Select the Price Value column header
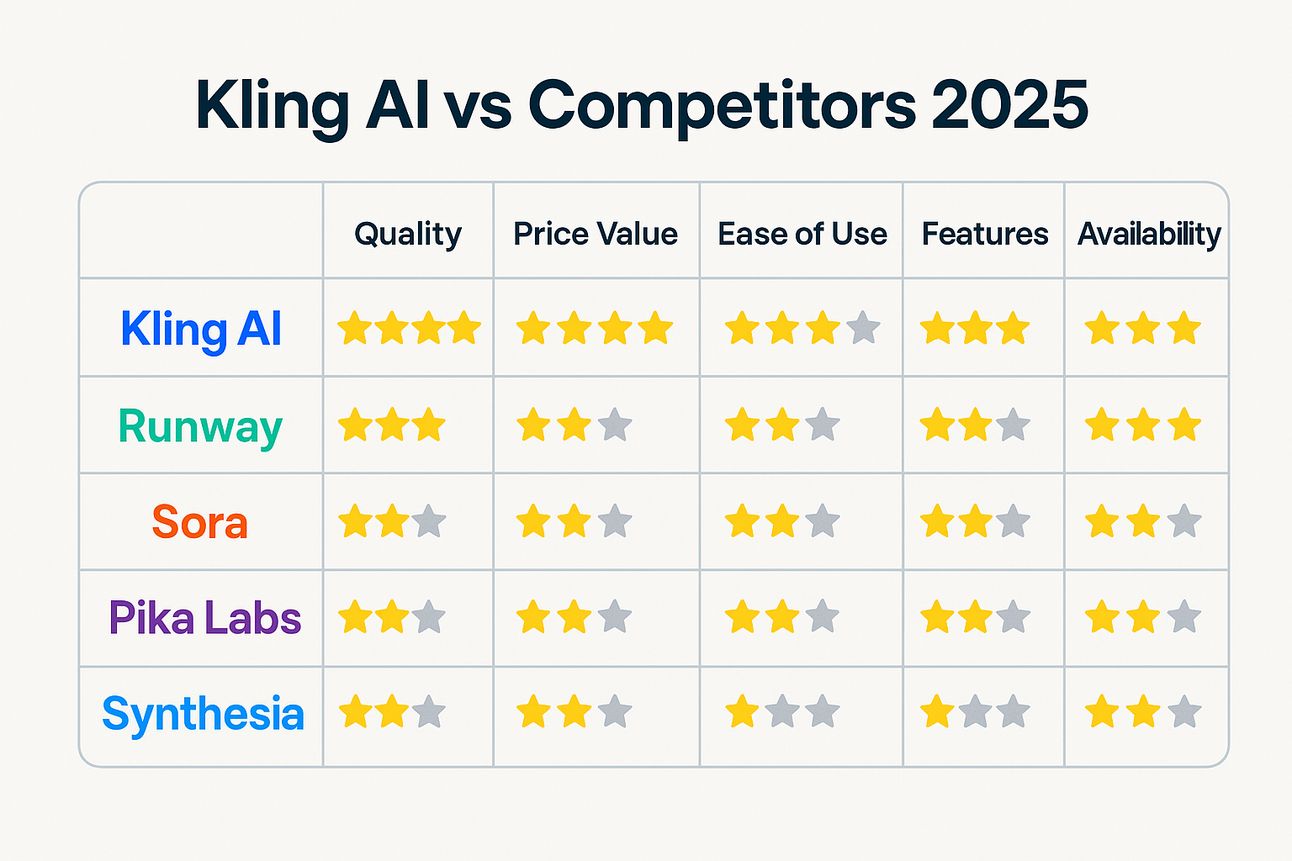This screenshot has height=861, width=1292. pyautogui.click(x=596, y=234)
